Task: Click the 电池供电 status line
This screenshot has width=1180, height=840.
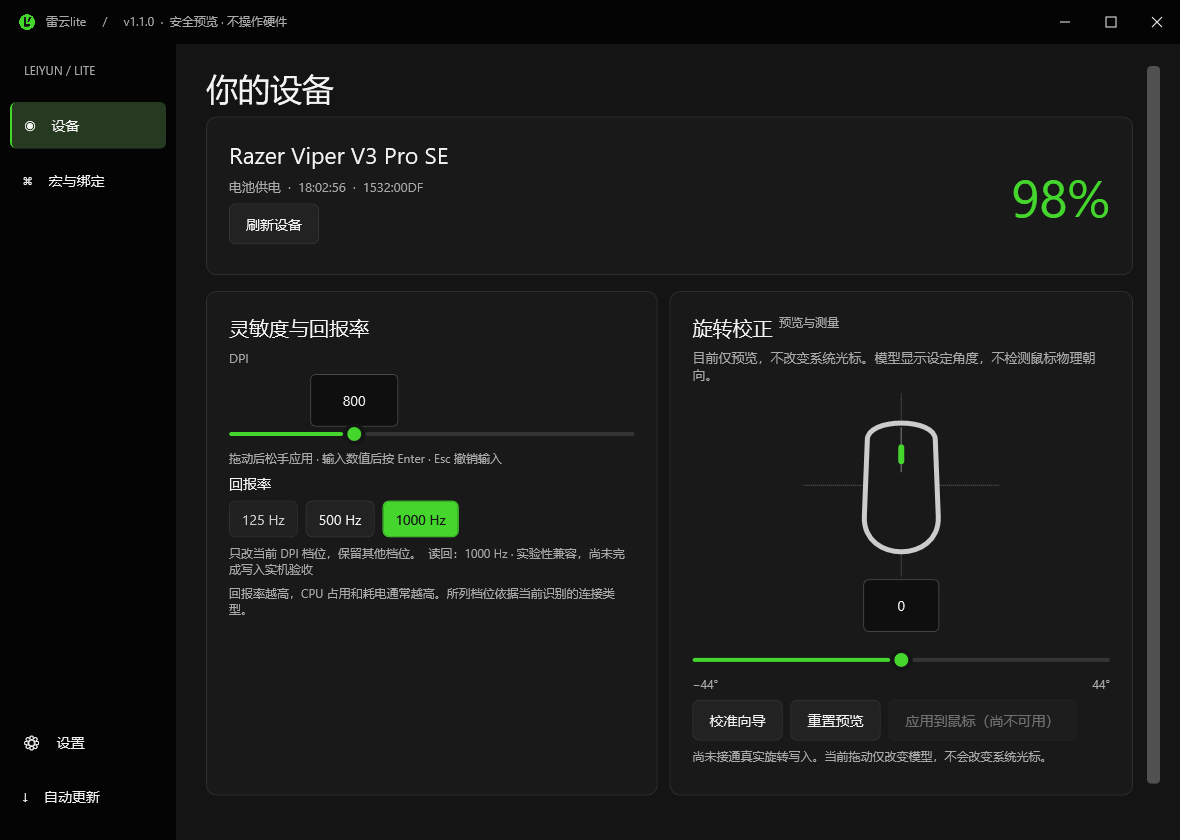Action: tap(326, 187)
